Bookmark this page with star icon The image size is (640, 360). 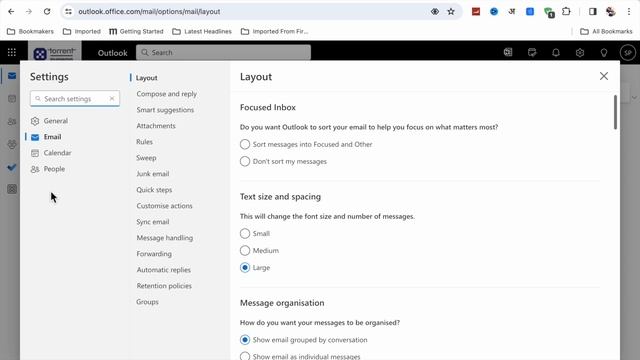(451, 11)
